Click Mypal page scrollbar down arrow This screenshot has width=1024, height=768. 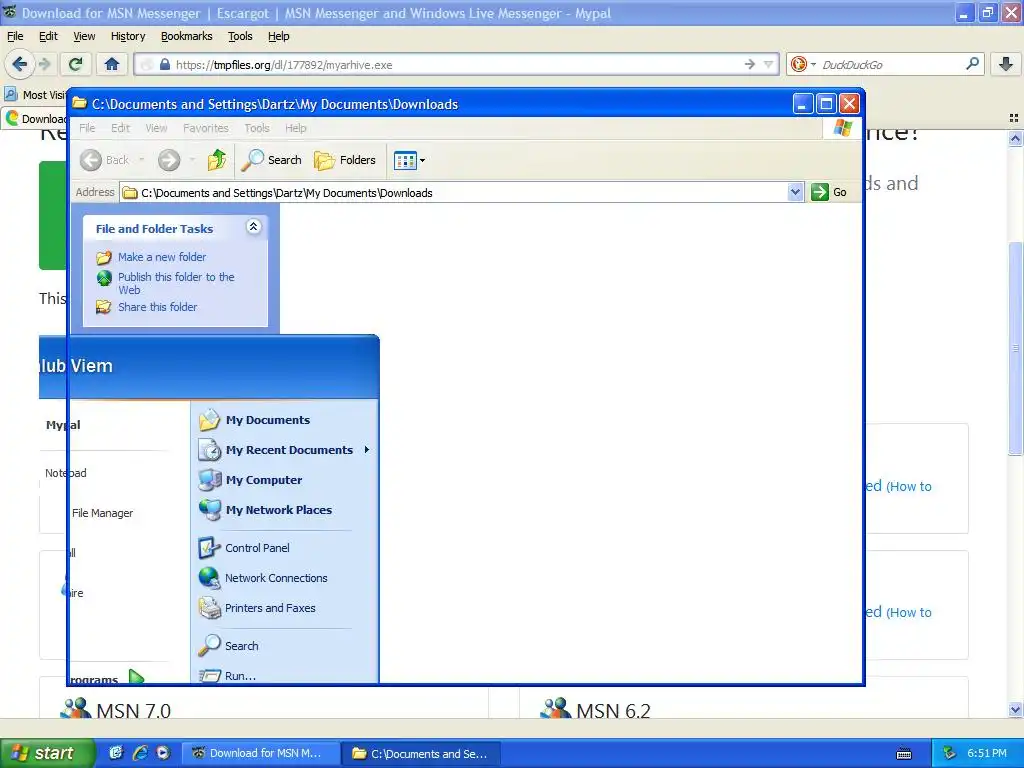(1015, 709)
